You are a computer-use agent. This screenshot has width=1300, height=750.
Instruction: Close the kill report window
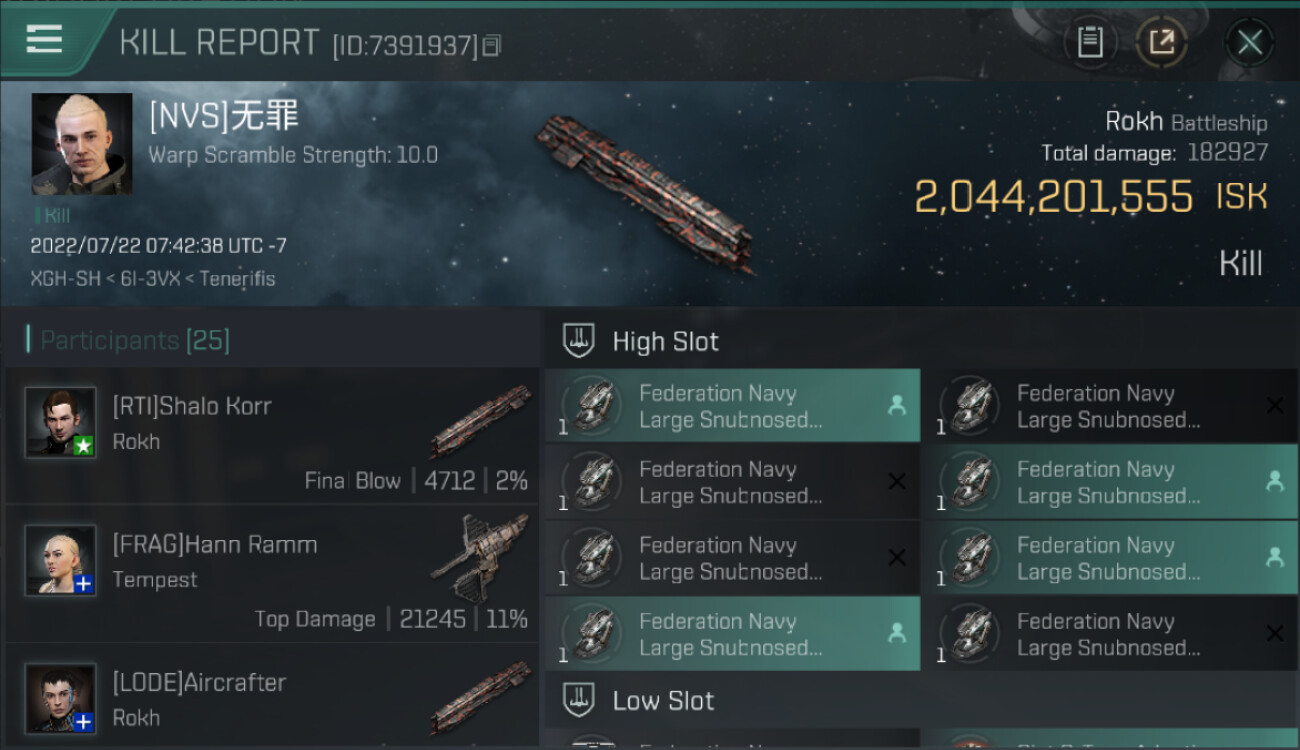(1249, 42)
